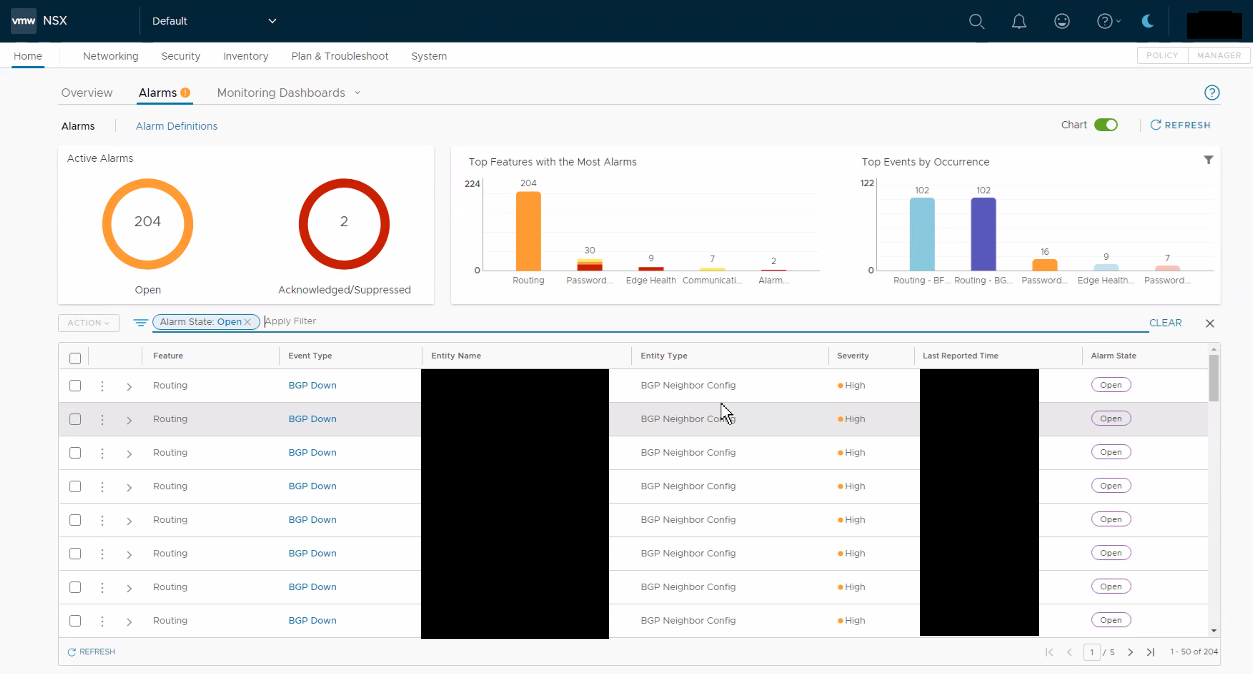Open the blue help circle icon under Policy
Image resolution: width=1253 pixels, height=674 pixels.
1212,93
